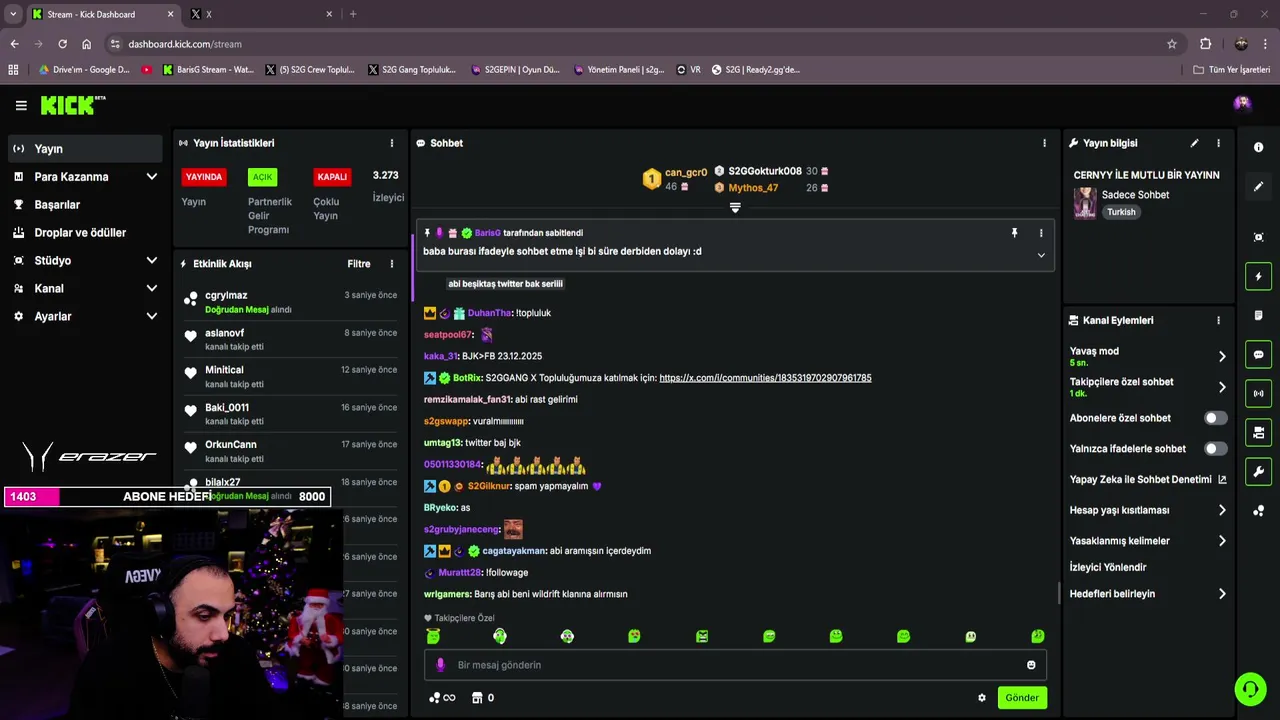Open Yapay Zeka ile Sohbet Denetimi link
The width and height of the screenshot is (1280, 720).
pos(1148,480)
